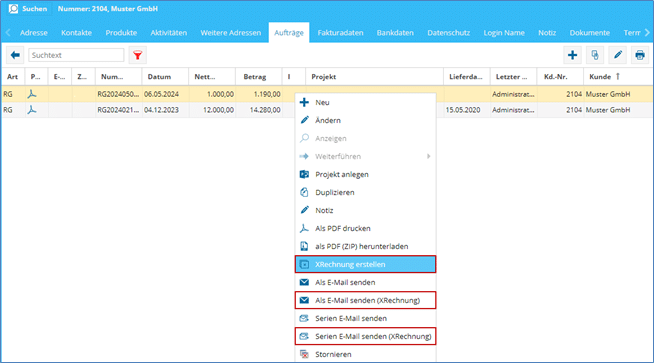The image size is (654, 363).
Task: Choose Als PDF drucken
Action: (x=365, y=228)
